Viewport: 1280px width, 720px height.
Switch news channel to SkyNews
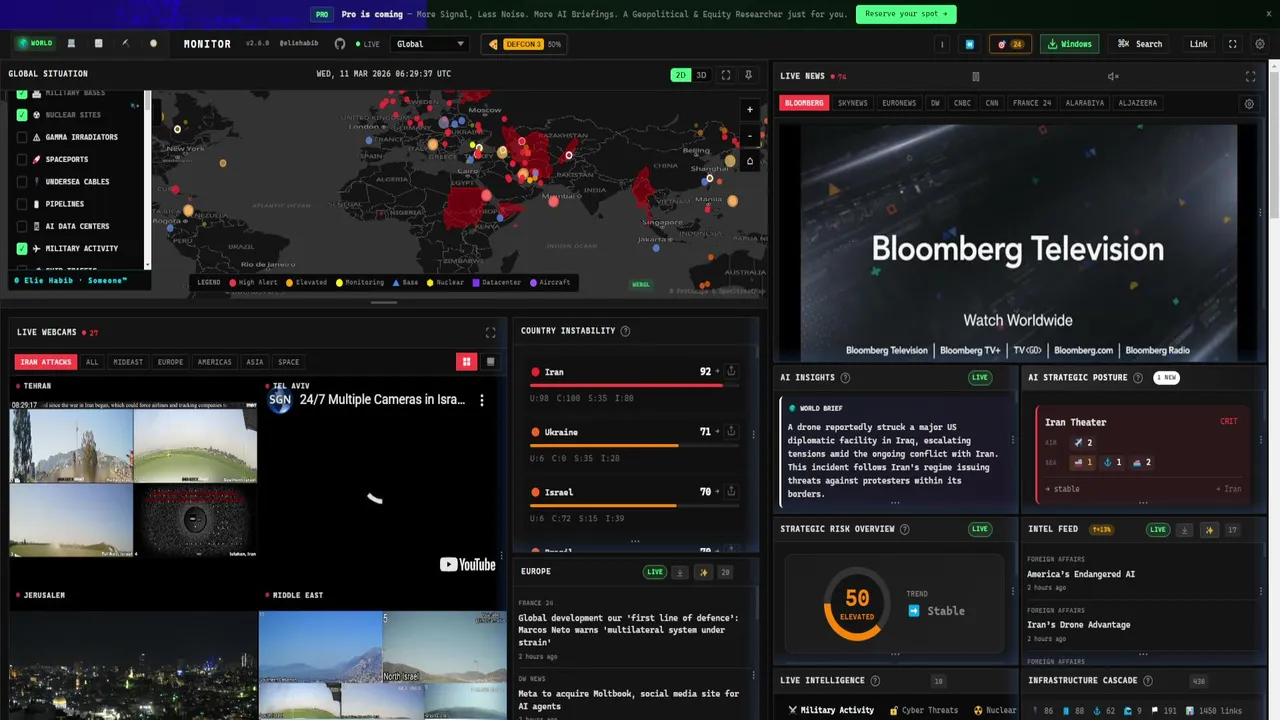[853, 103]
